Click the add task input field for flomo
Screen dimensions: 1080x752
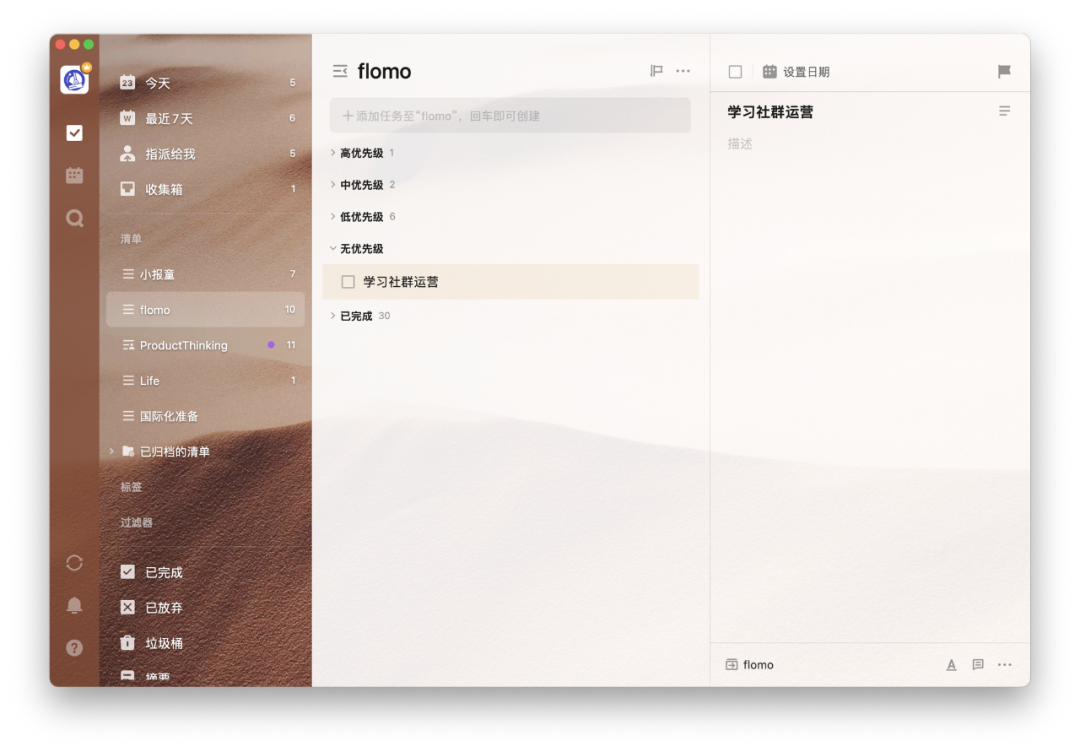point(510,116)
